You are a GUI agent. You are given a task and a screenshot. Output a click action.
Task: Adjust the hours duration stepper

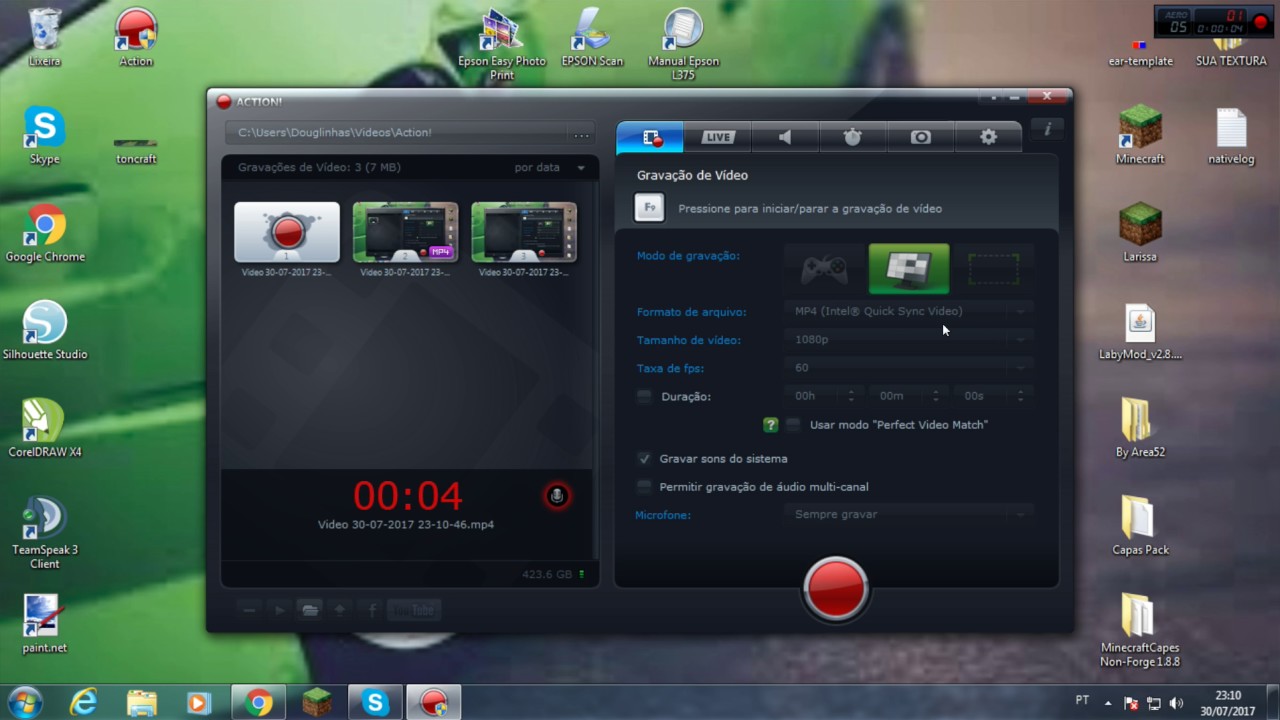[x=851, y=396]
